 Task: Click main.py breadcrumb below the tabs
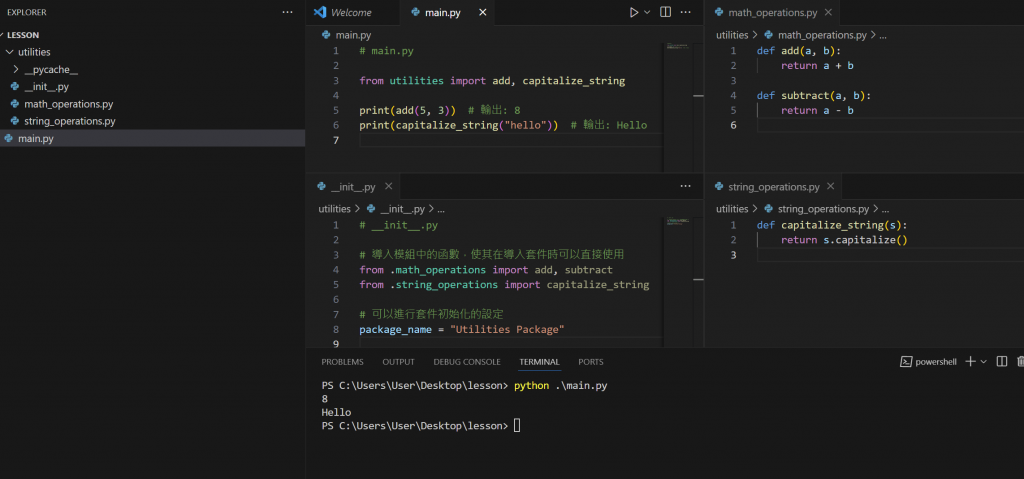pos(353,35)
